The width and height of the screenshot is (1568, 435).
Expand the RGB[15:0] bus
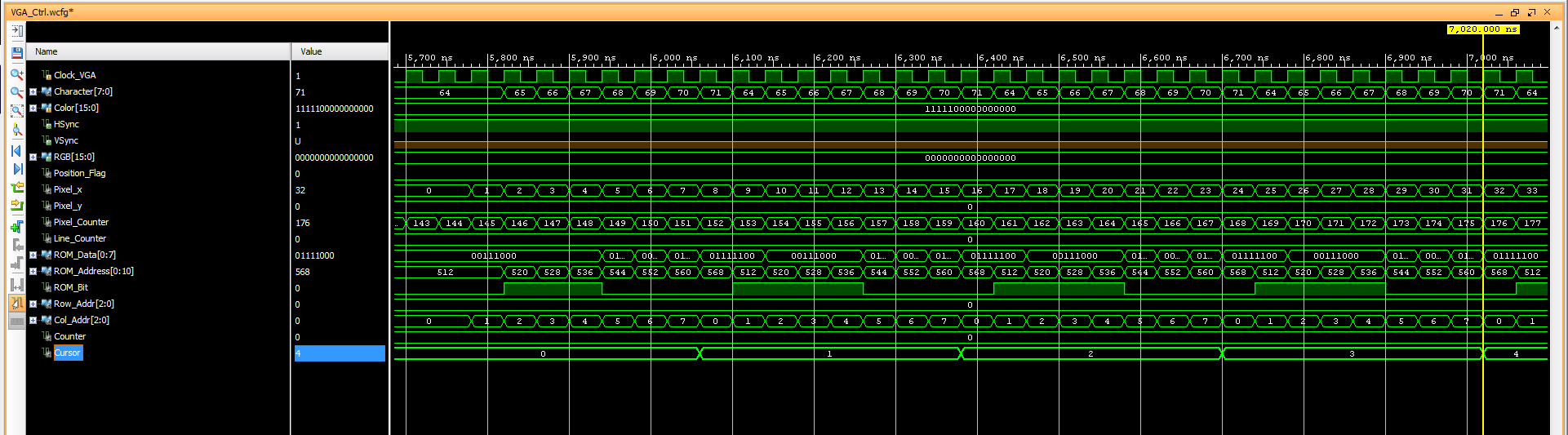(x=33, y=157)
